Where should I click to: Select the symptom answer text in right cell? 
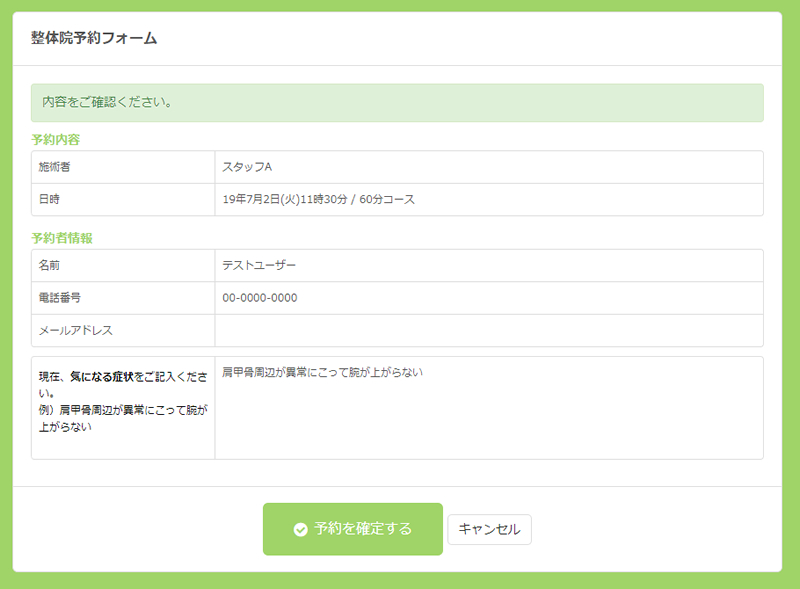pyautogui.click(x=323, y=373)
